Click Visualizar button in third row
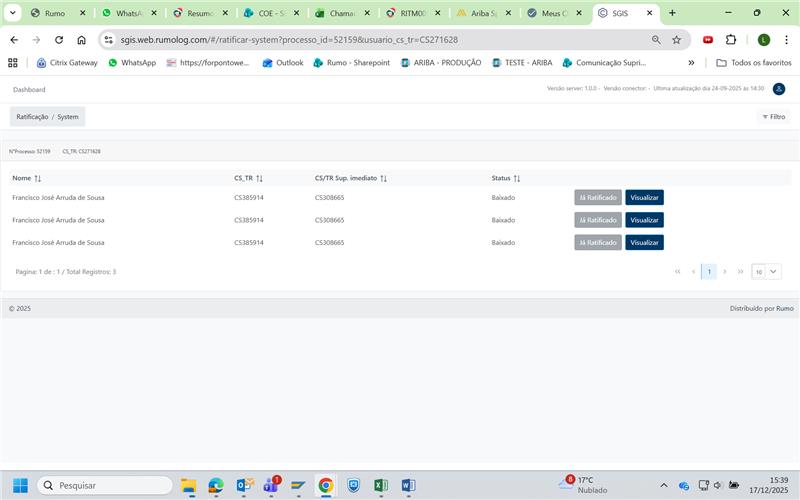 [644, 242]
